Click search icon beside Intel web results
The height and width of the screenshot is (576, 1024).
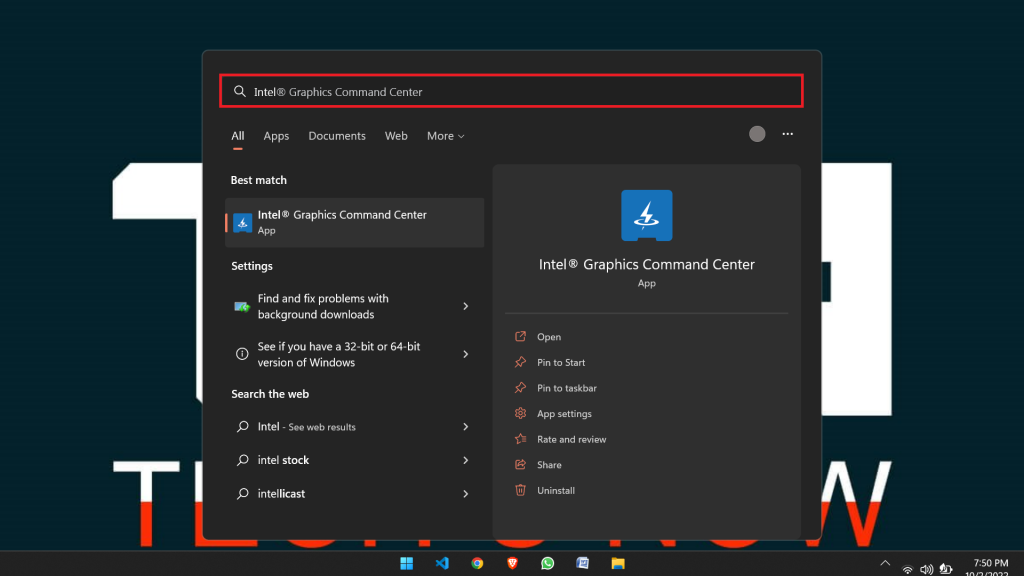click(x=242, y=426)
